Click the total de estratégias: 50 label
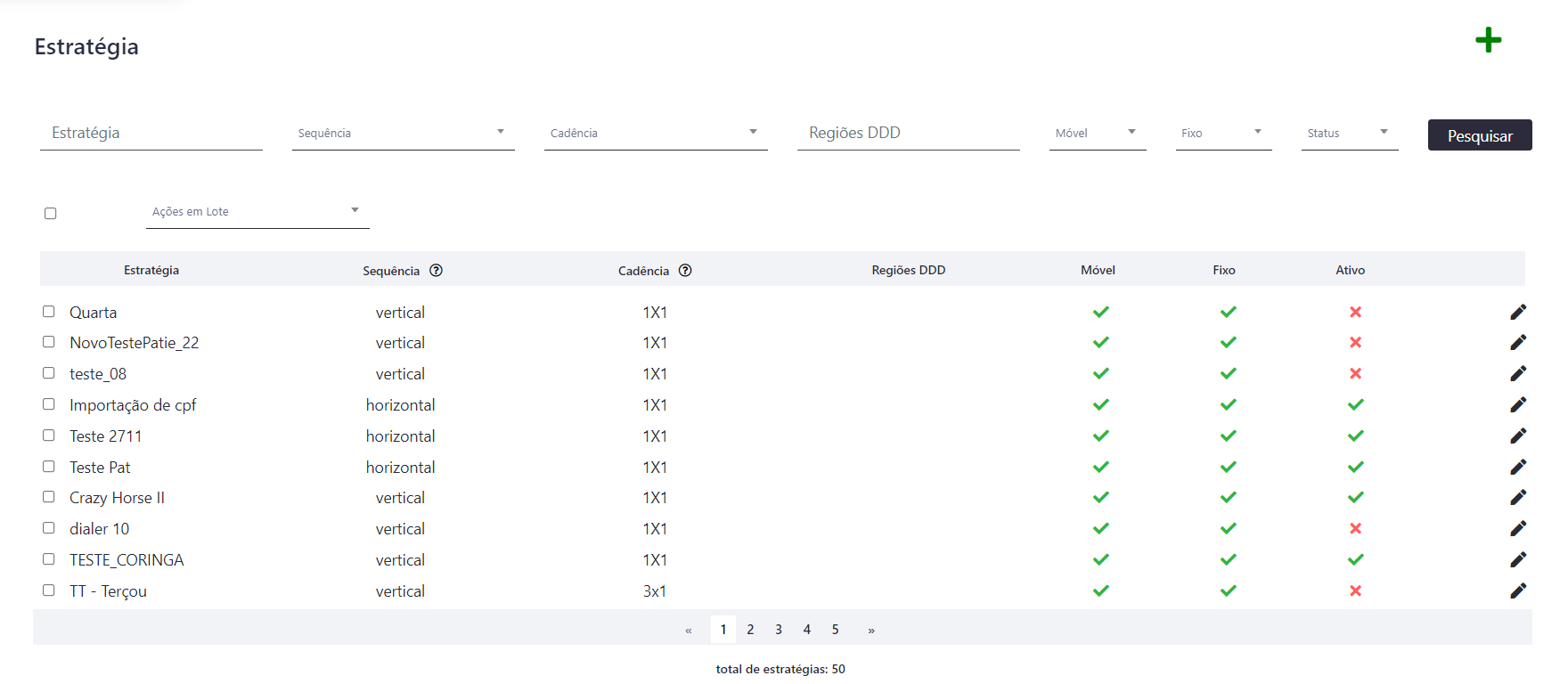Image resolution: width=1568 pixels, height=684 pixels. (x=780, y=669)
